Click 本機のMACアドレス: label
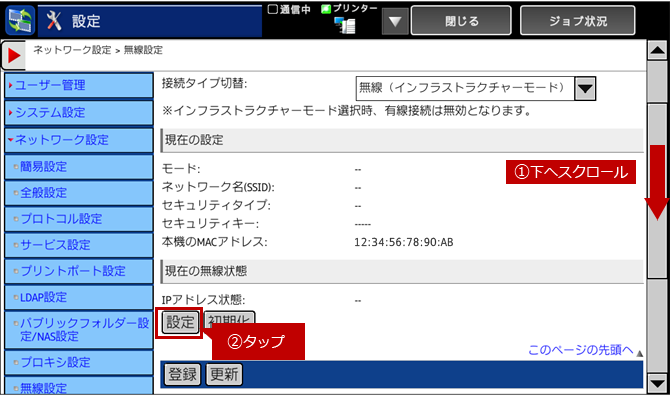This screenshot has height=396, width=670. point(215,242)
